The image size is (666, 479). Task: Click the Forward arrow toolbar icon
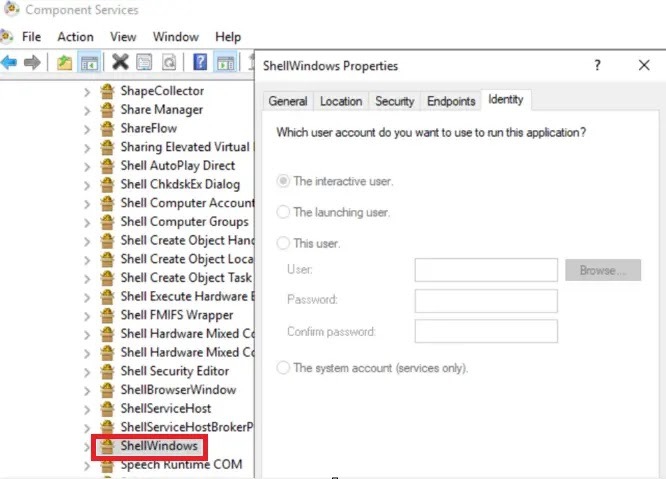tap(32, 63)
